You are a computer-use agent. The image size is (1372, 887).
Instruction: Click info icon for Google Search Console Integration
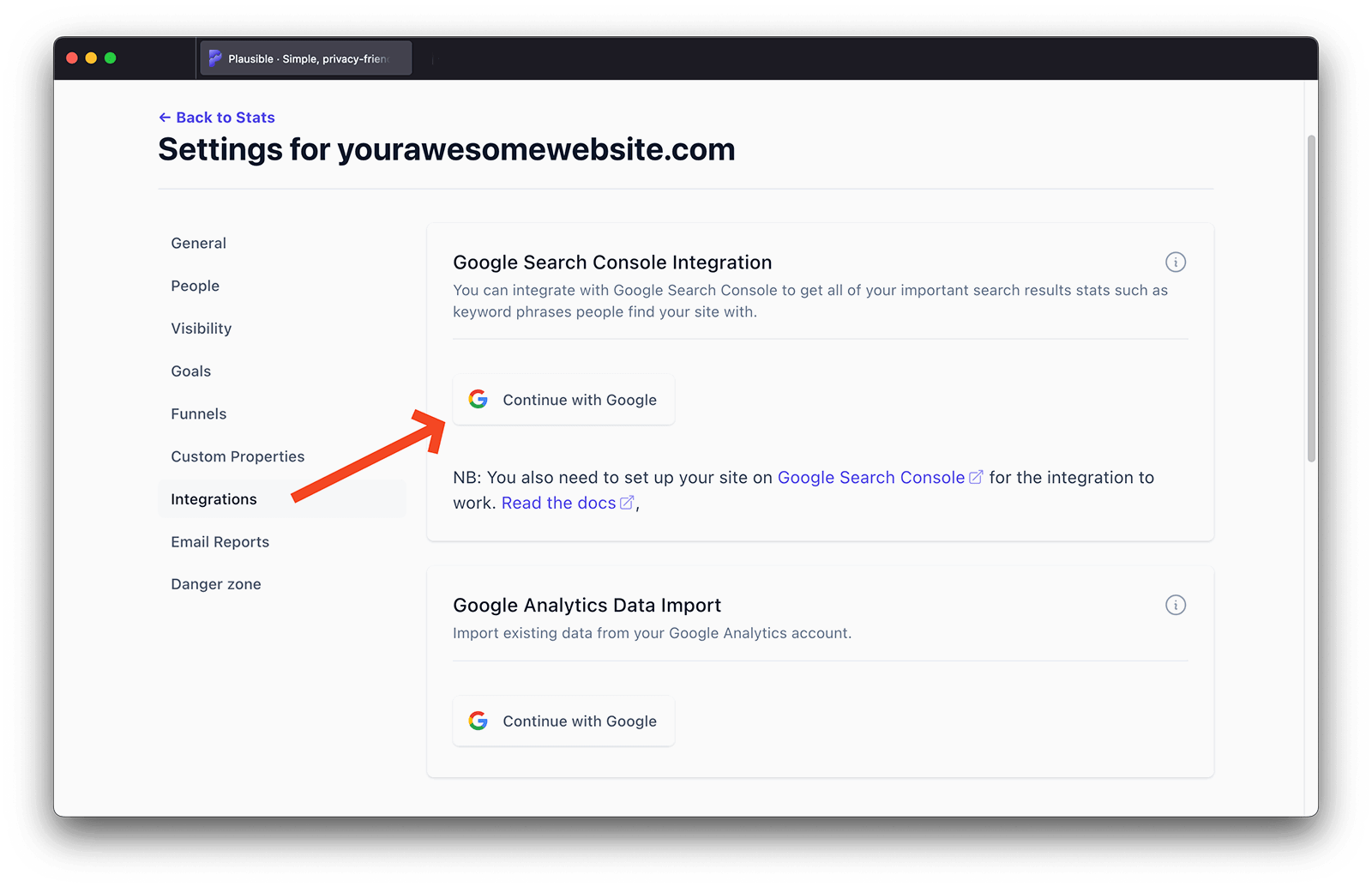[x=1175, y=262]
